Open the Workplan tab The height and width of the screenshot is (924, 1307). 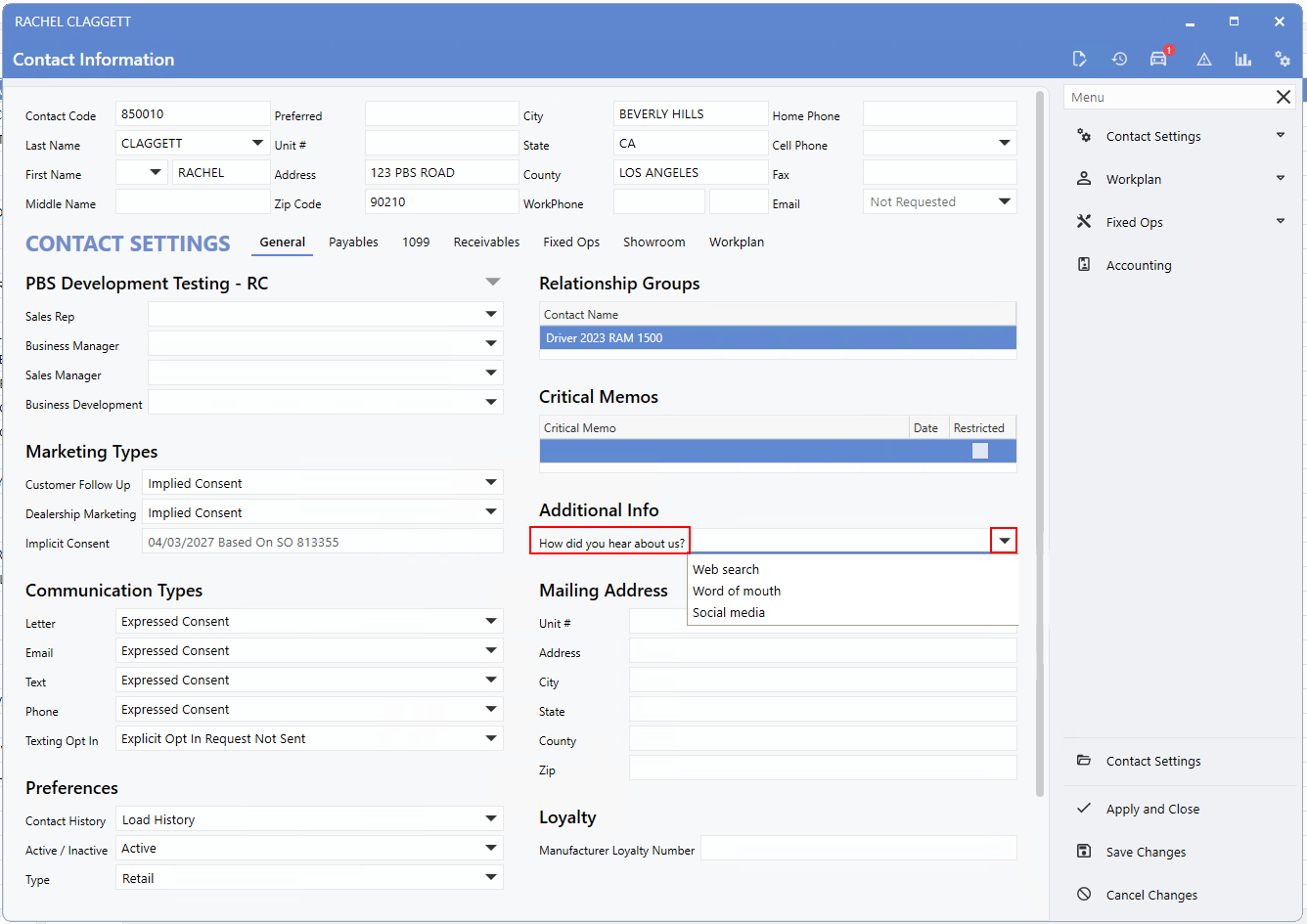pos(737,242)
